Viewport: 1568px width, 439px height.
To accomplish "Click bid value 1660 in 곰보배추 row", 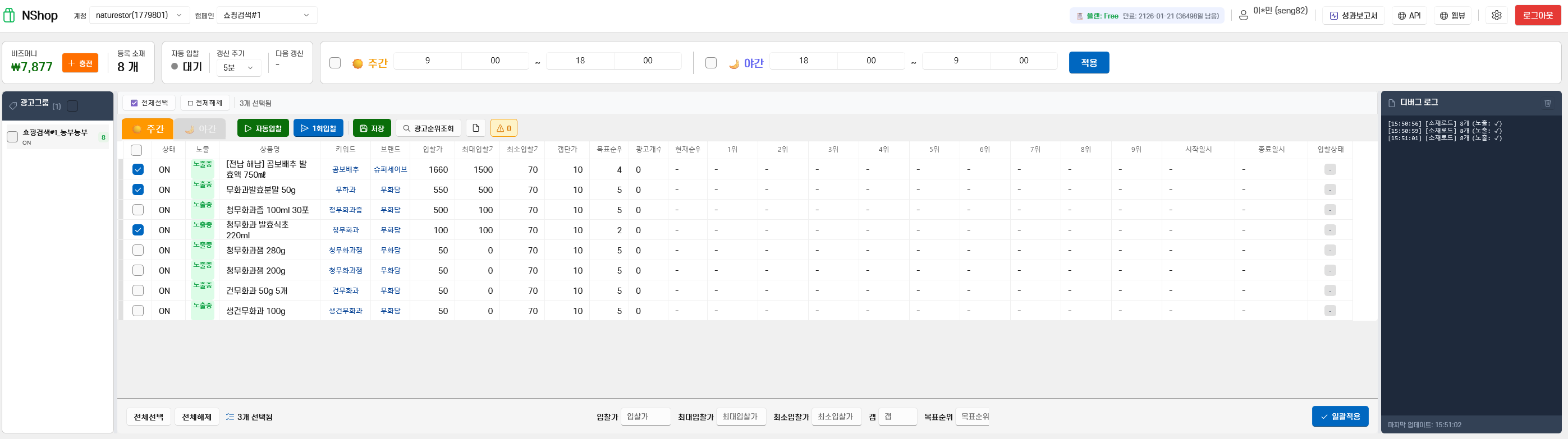I will 438,170.
